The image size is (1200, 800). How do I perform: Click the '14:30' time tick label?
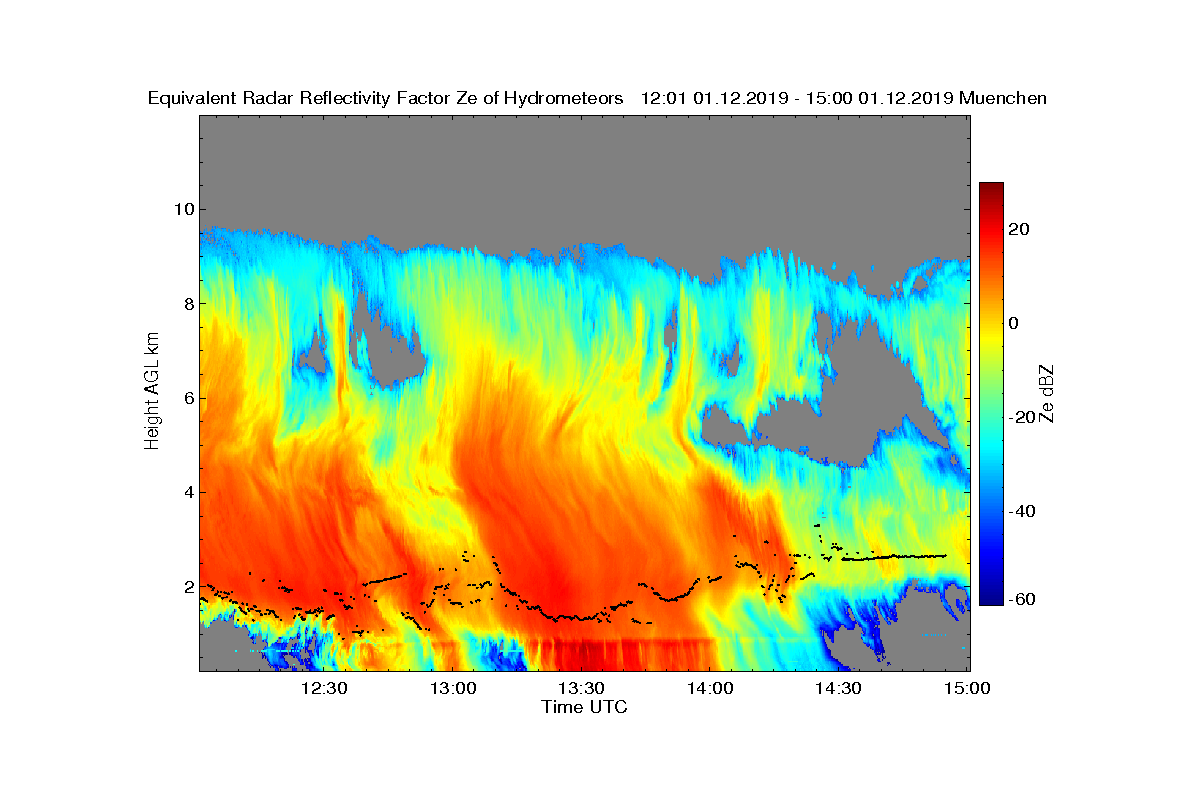click(x=839, y=688)
